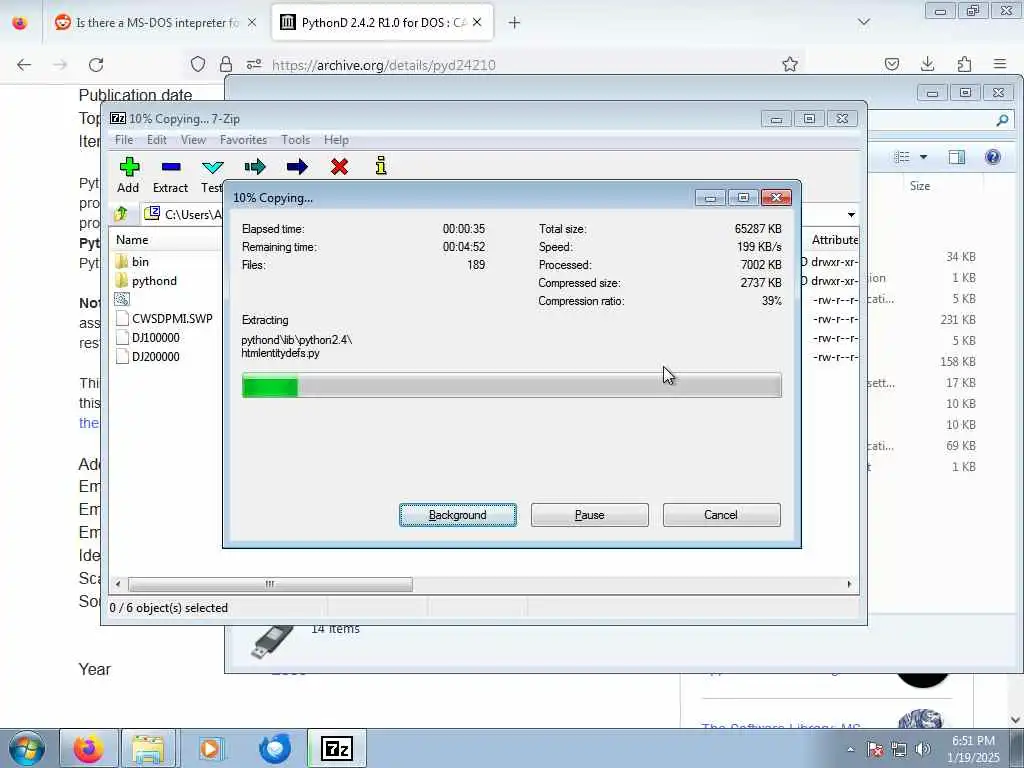
Task: Click the yellow Info icon in 7-Zip
Action: [x=381, y=166]
